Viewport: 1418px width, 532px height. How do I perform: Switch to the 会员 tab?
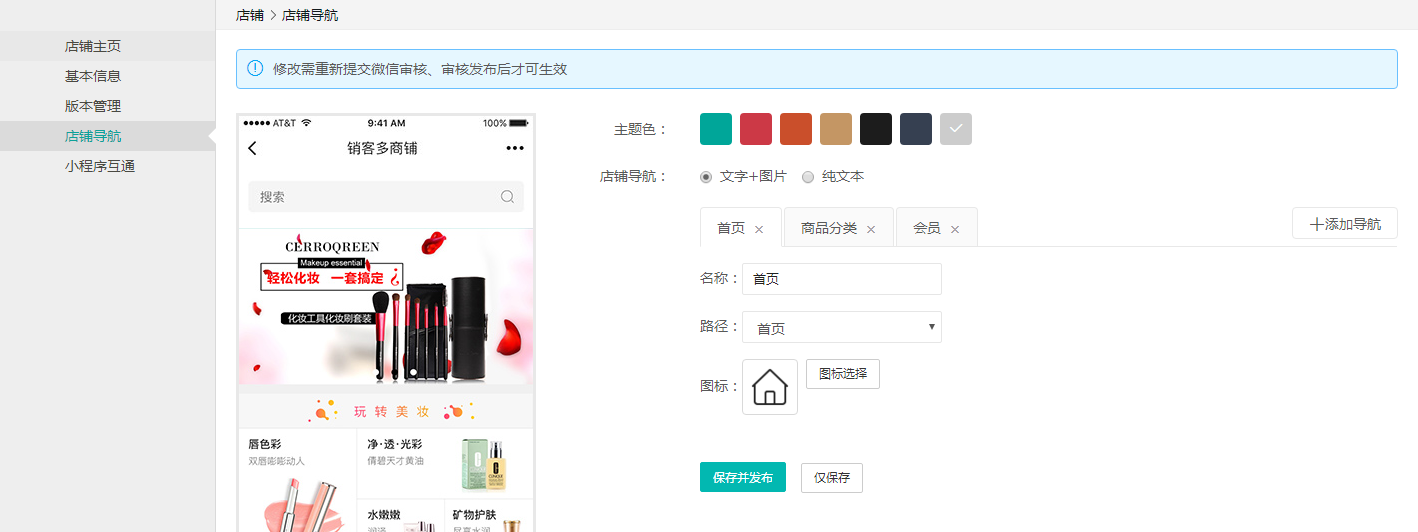[927, 228]
